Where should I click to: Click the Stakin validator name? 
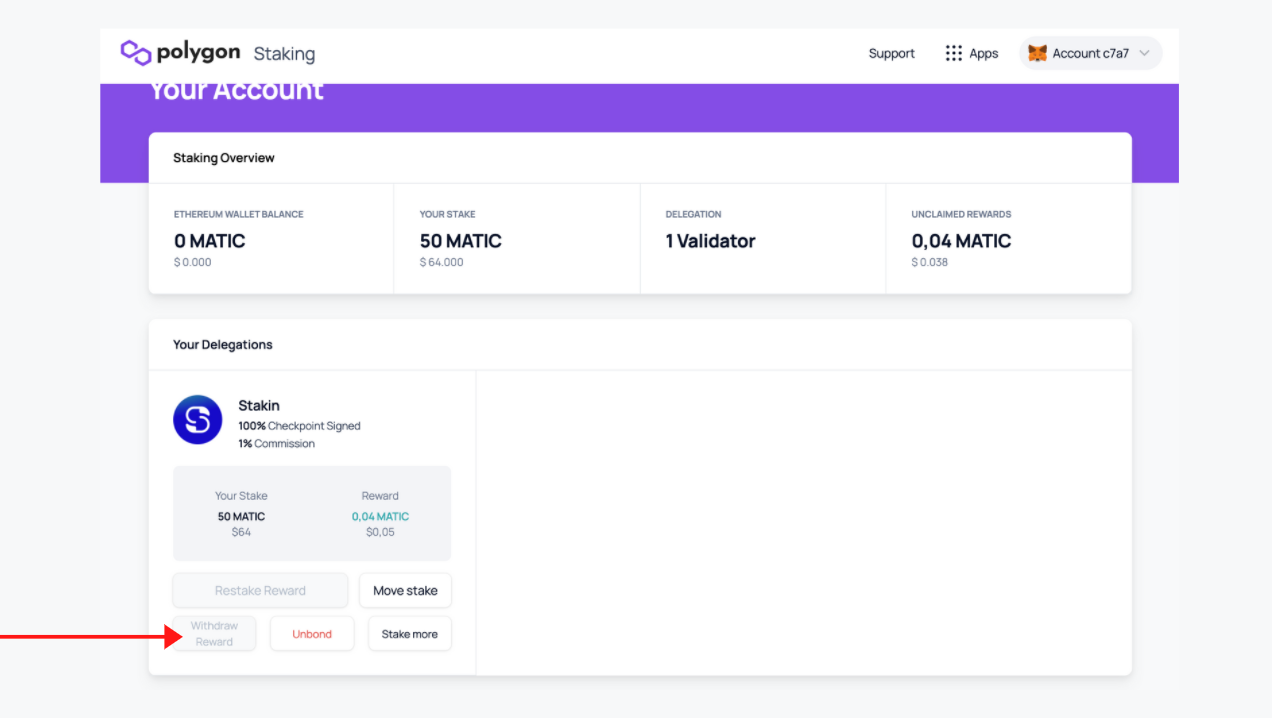pyautogui.click(x=259, y=405)
